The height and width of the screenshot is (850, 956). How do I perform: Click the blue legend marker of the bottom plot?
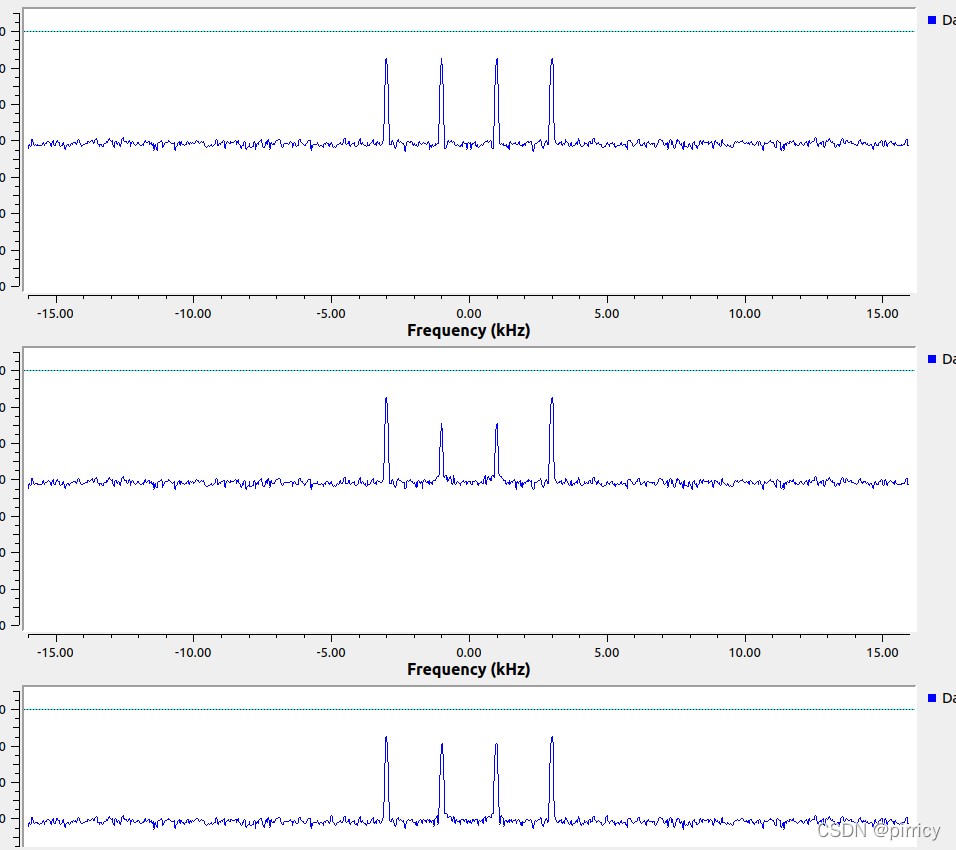pos(933,698)
